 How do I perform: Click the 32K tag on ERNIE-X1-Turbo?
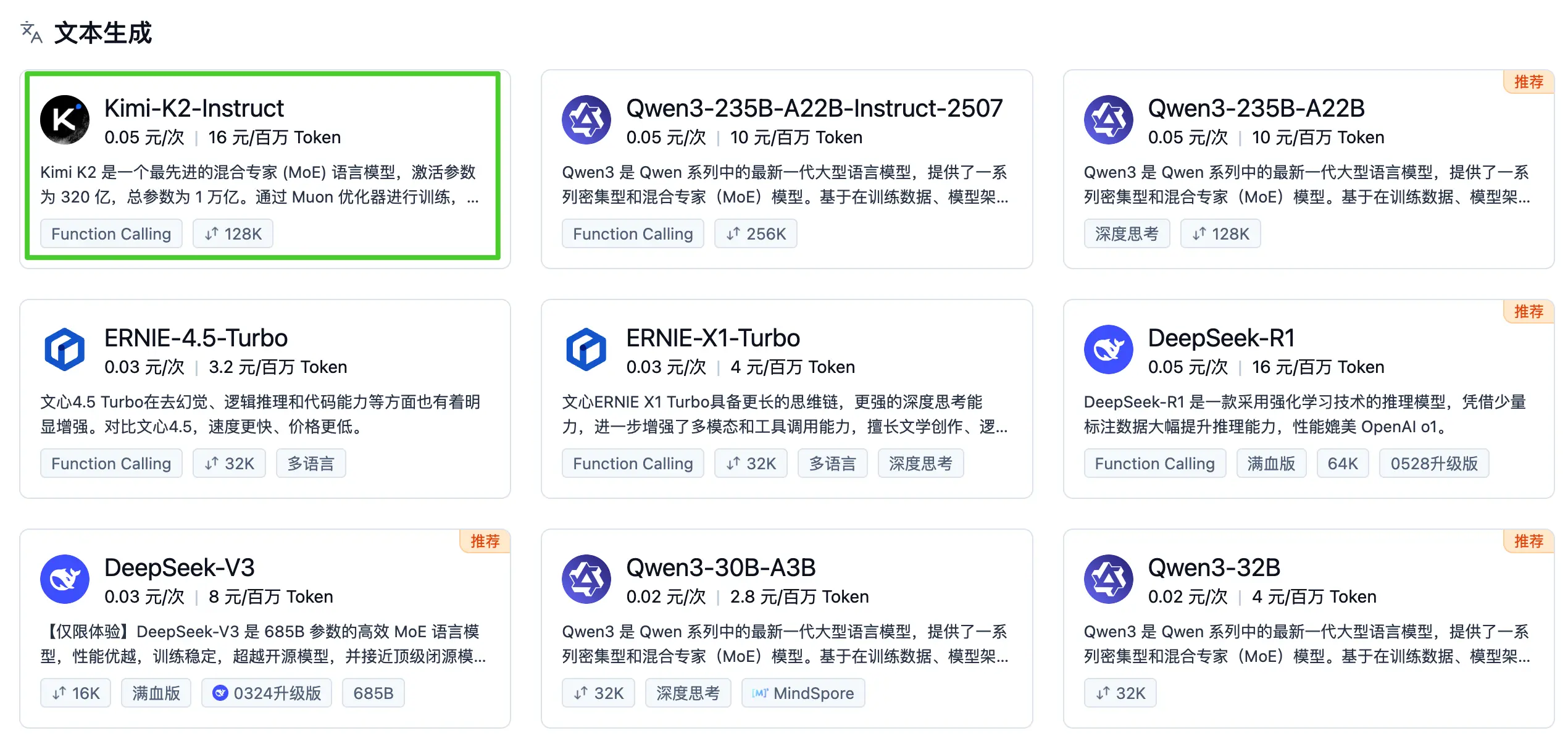click(751, 463)
